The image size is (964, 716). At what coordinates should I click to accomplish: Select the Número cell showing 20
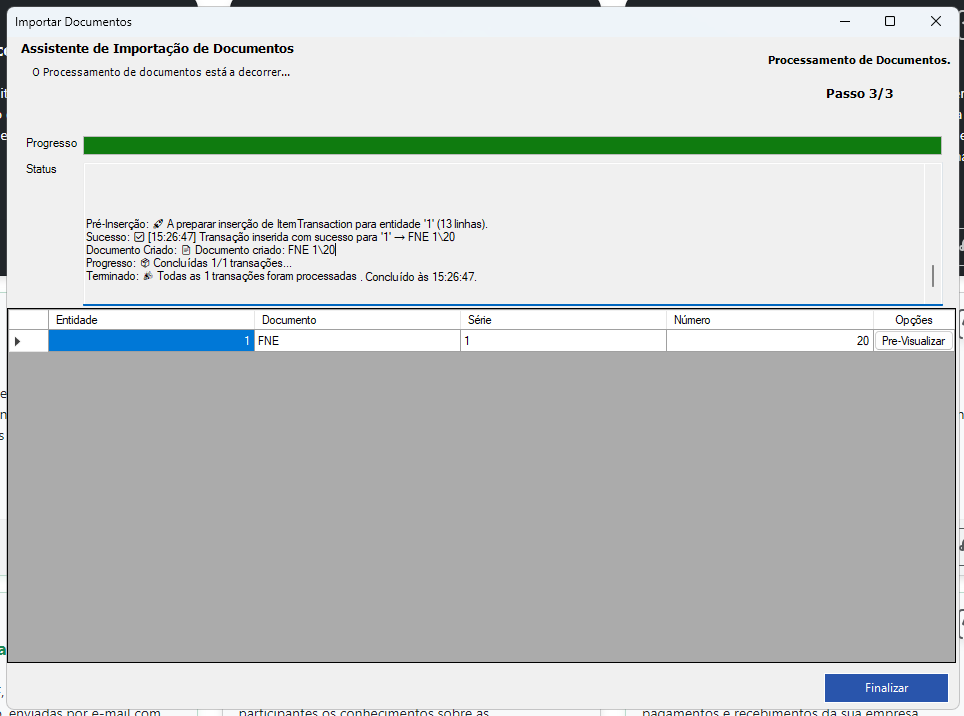[x=769, y=341]
